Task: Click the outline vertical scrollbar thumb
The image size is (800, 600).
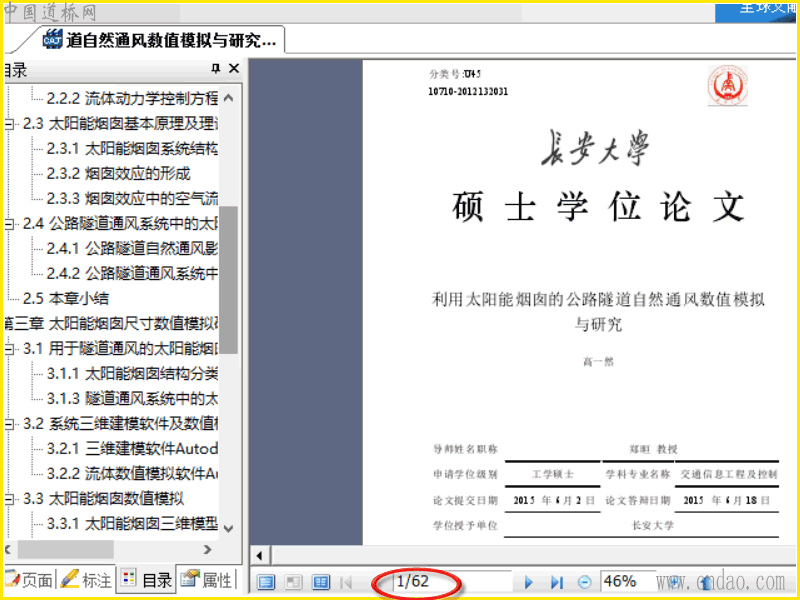Action: click(x=229, y=280)
